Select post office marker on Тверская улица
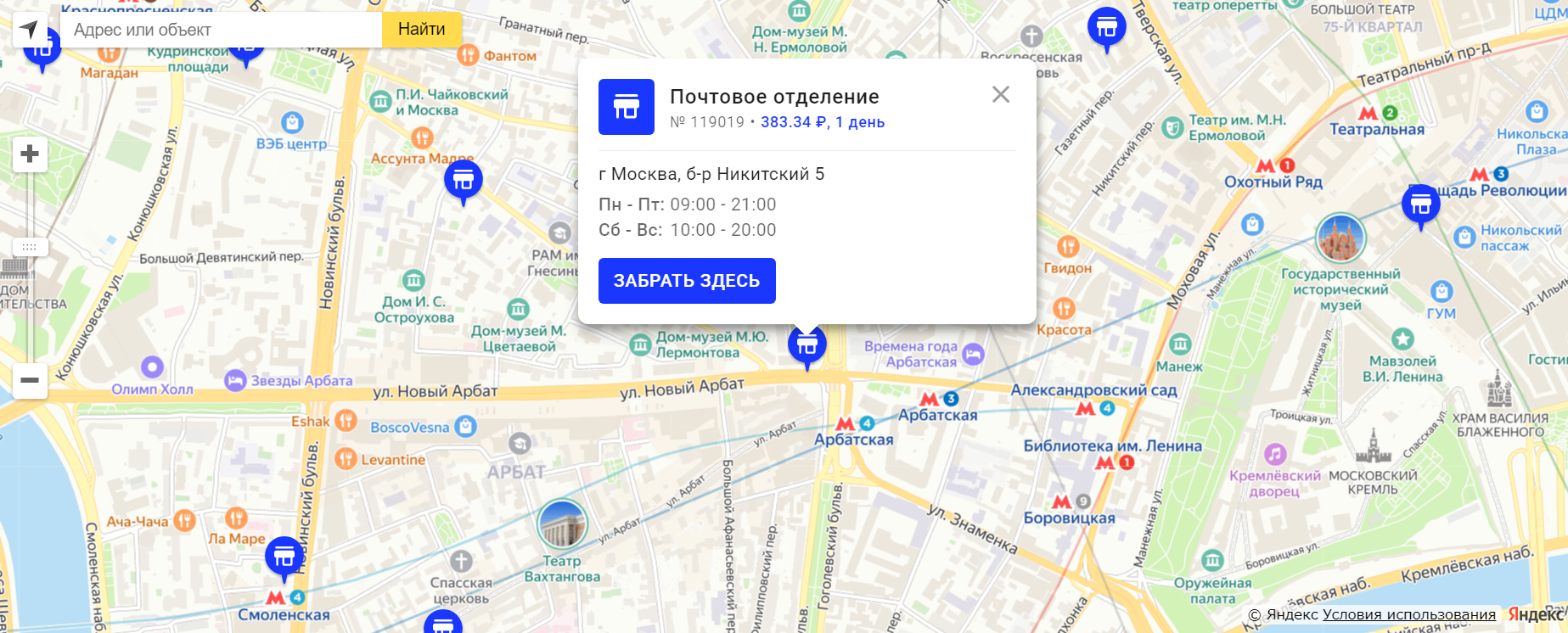The height and width of the screenshot is (633, 1568). pos(1106,28)
